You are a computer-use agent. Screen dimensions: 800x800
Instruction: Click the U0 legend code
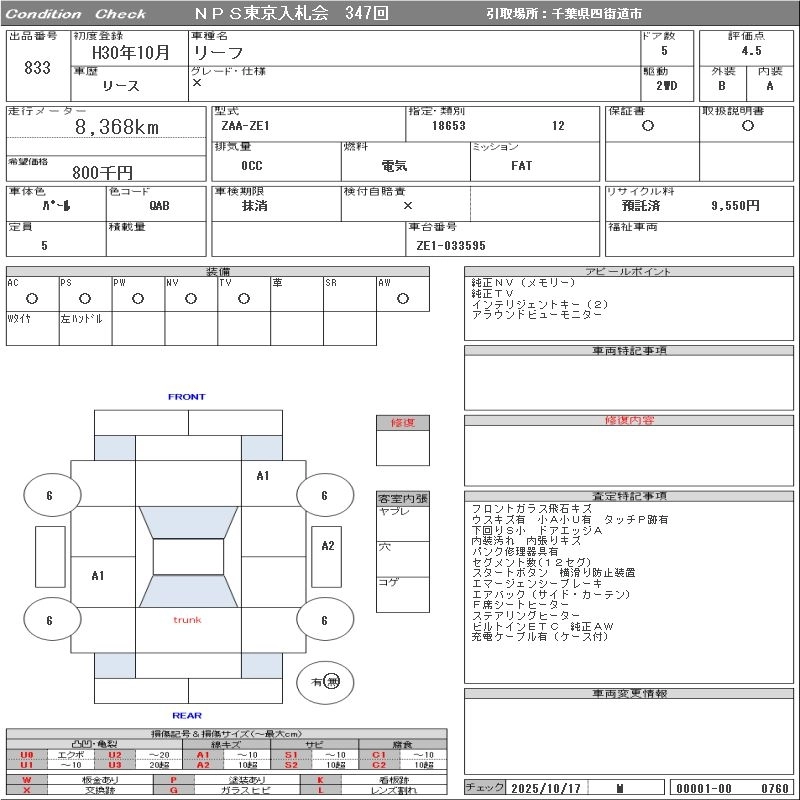pyautogui.click(x=27, y=755)
